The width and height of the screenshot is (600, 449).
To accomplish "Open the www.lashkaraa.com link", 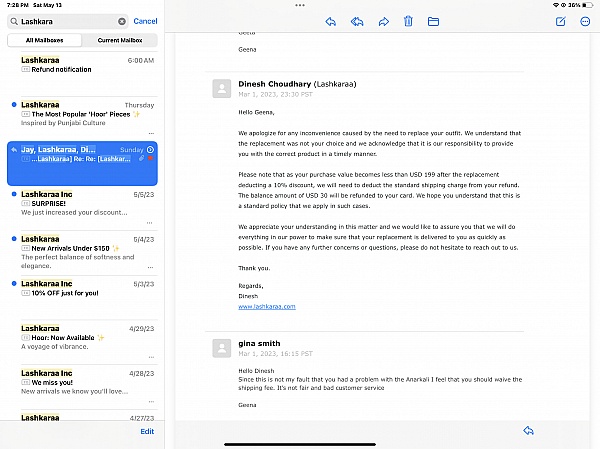I will pos(266,306).
